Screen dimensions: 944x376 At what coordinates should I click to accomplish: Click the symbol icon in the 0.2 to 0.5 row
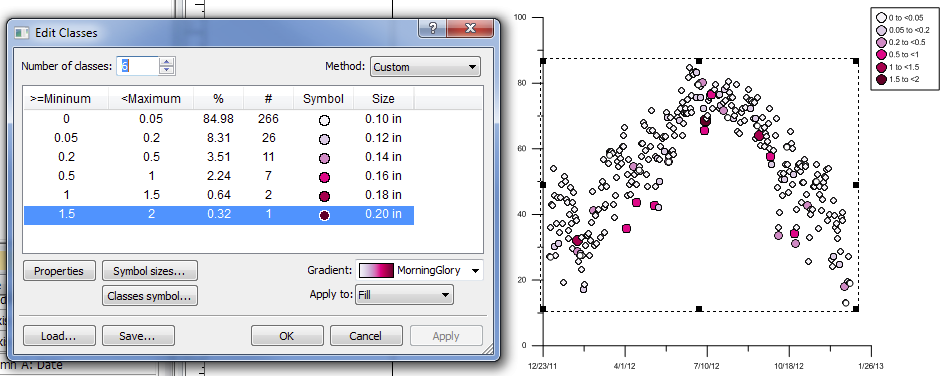324,158
